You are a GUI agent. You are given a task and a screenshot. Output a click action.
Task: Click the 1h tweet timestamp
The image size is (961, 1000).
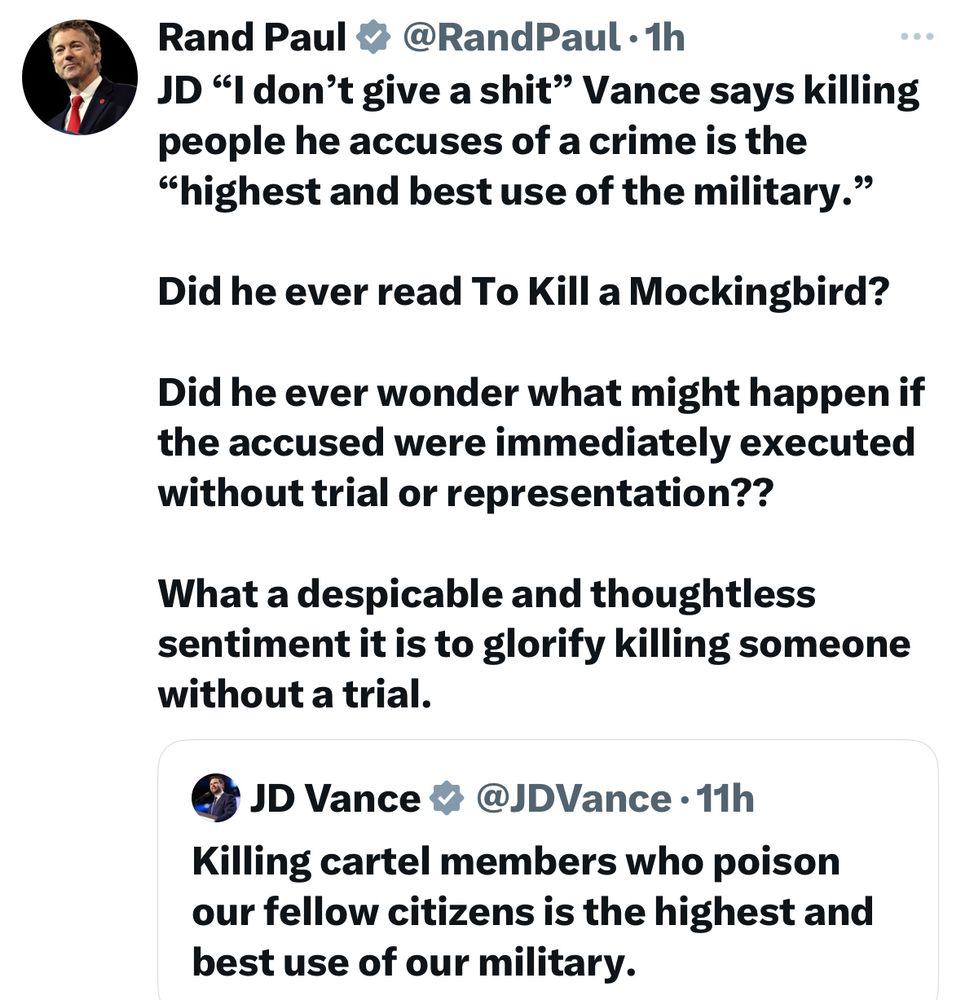point(666,39)
